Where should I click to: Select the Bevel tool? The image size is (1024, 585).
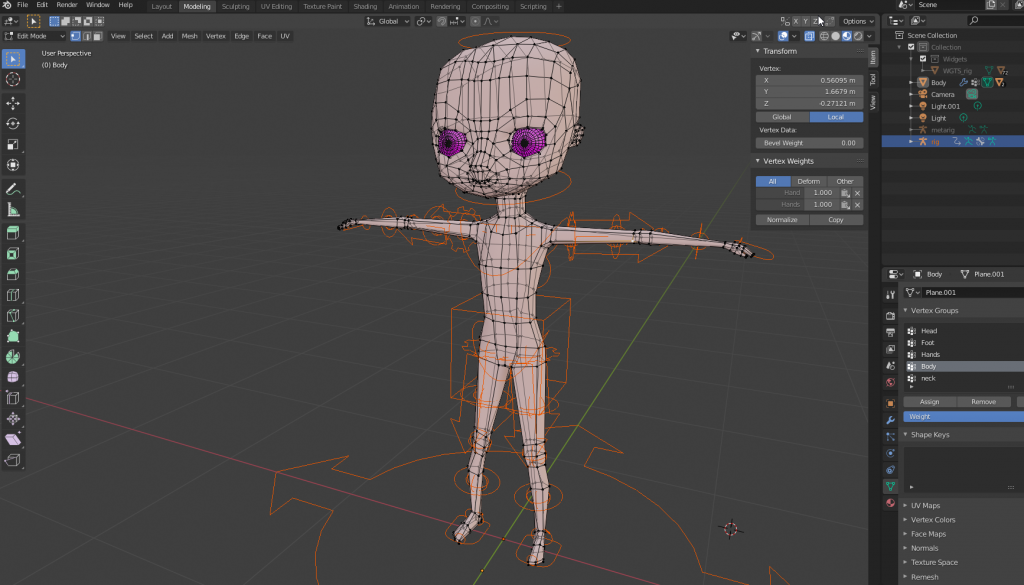pos(13,274)
